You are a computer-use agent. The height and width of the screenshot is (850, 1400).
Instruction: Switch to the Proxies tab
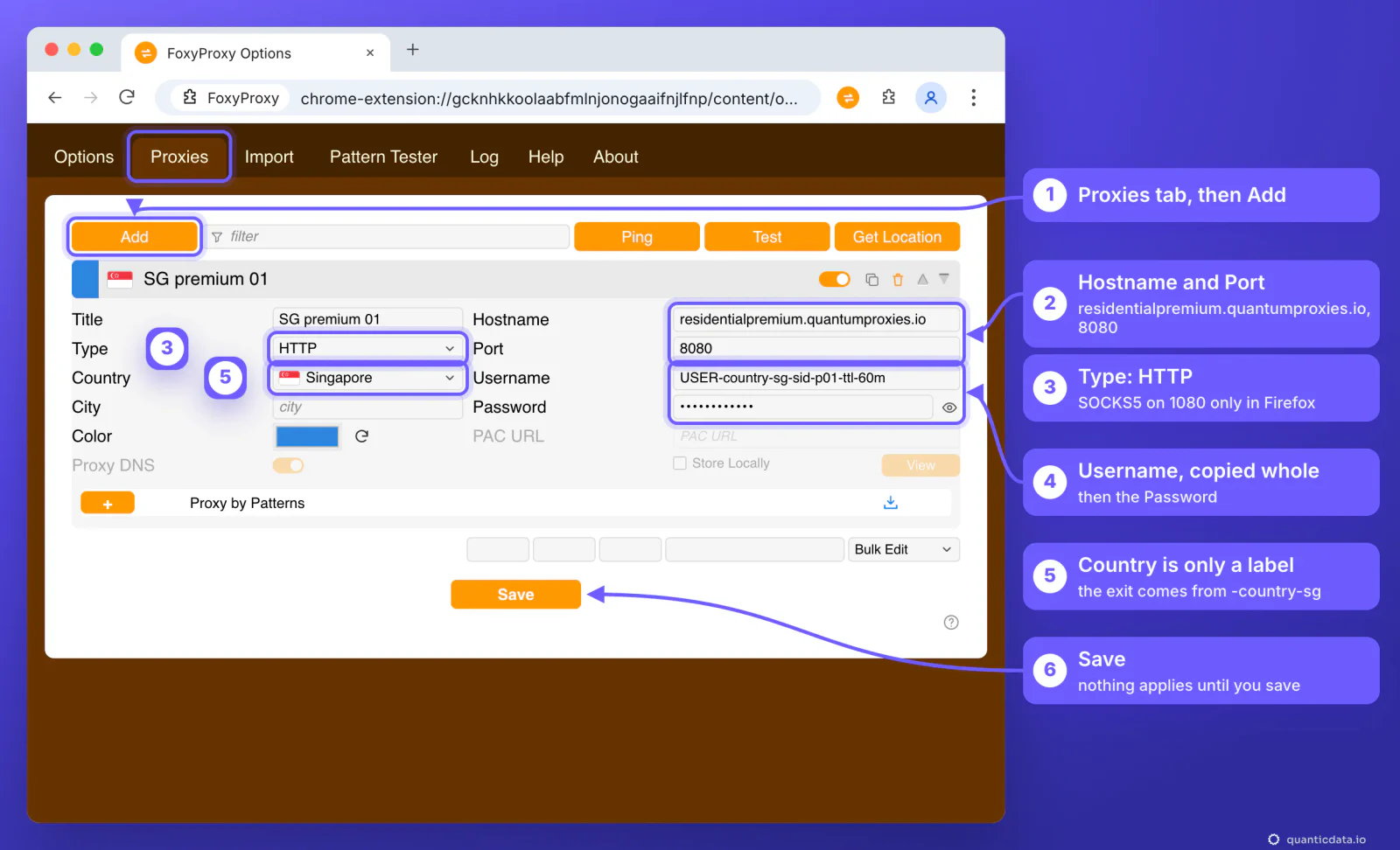pyautogui.click(x=179, y=157)
